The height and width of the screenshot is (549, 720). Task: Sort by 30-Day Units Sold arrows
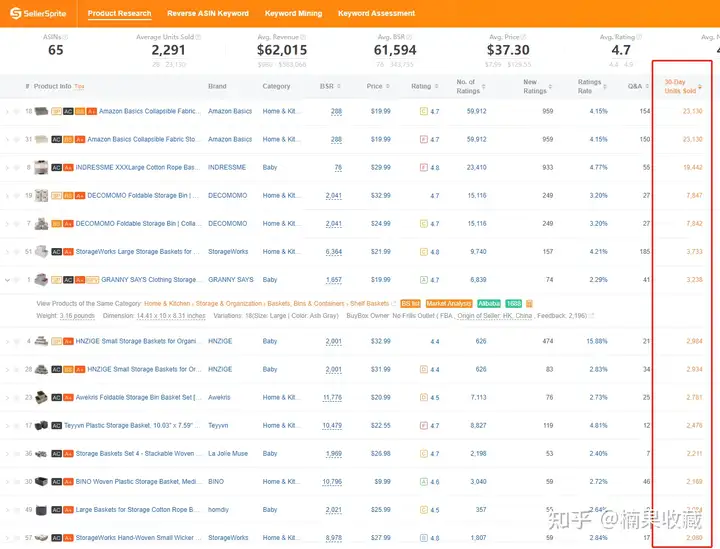pos(700,86)
